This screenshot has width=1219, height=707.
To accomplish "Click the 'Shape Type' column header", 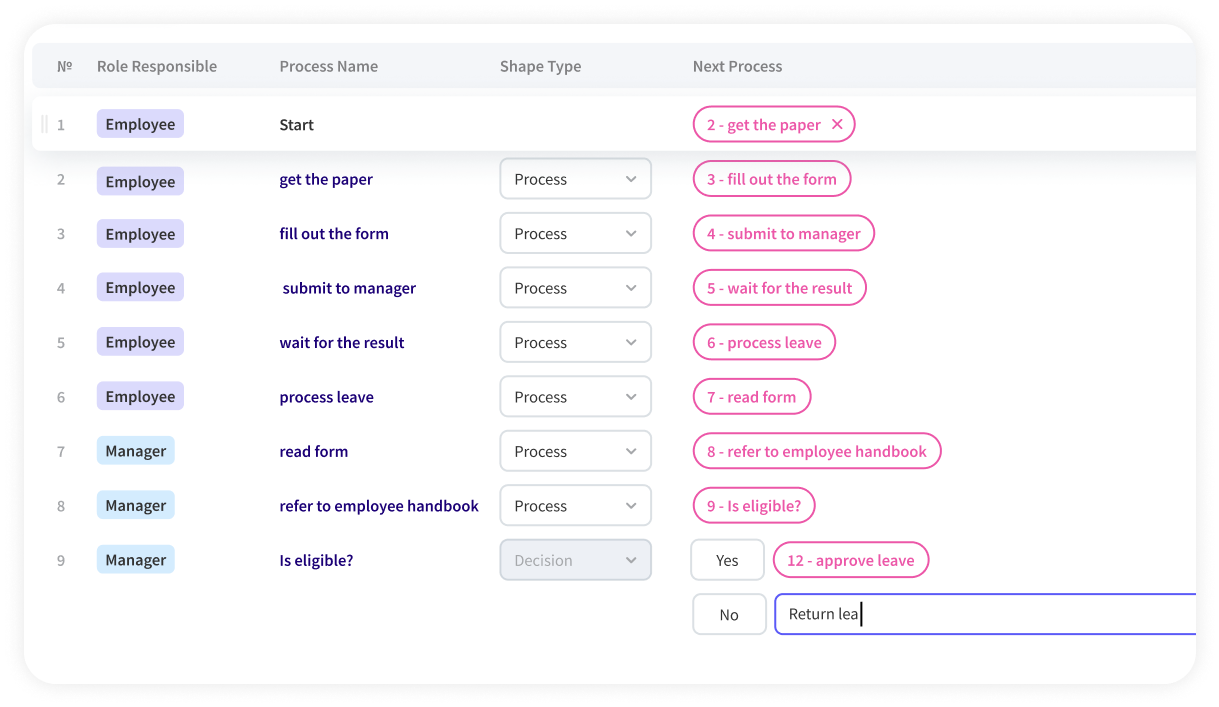I will point(540,67).
